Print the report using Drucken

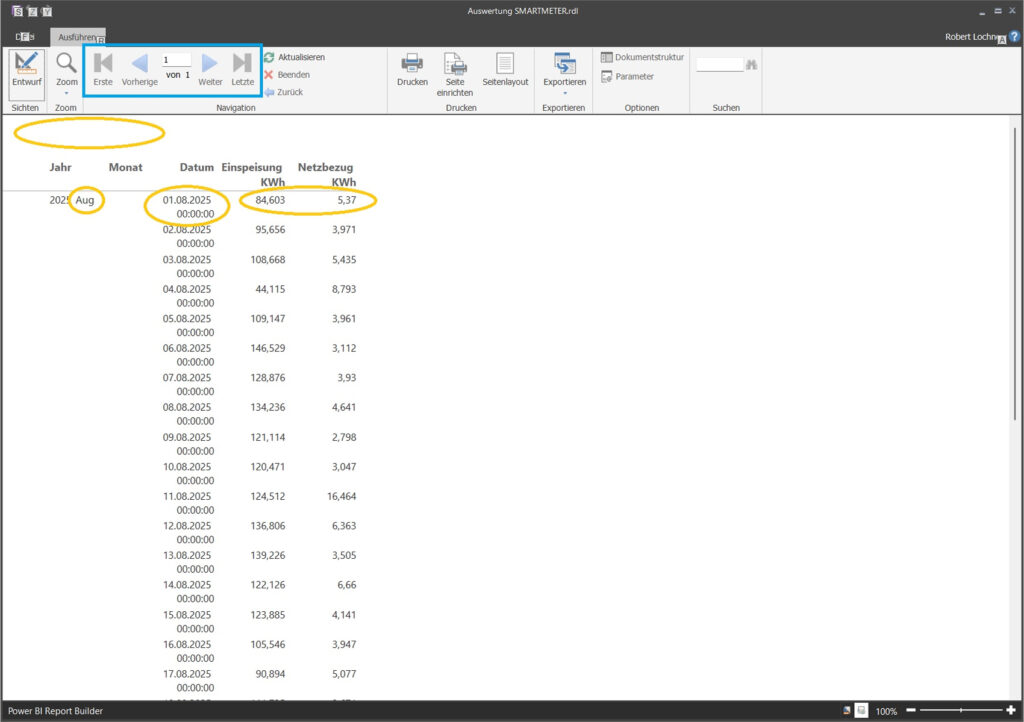pyautogui.click(x=412, y=69)
